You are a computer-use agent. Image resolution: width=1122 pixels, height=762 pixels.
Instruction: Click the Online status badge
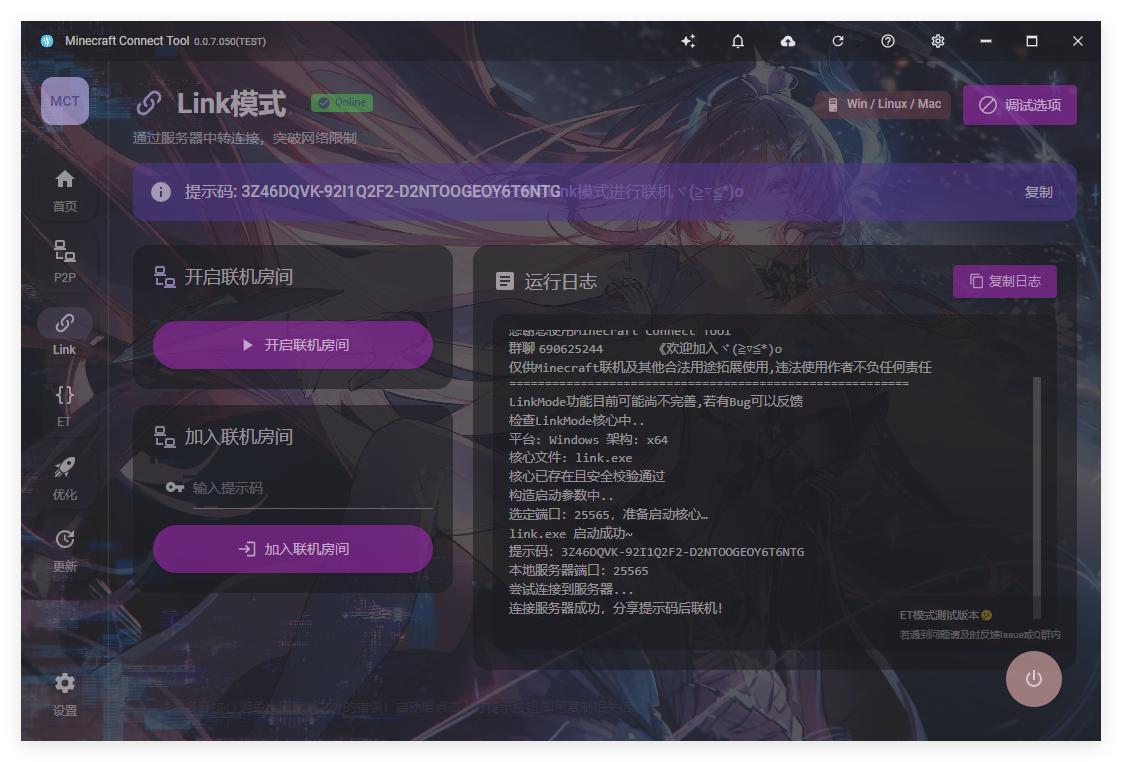pyautogui.click(x=342, y=102)
